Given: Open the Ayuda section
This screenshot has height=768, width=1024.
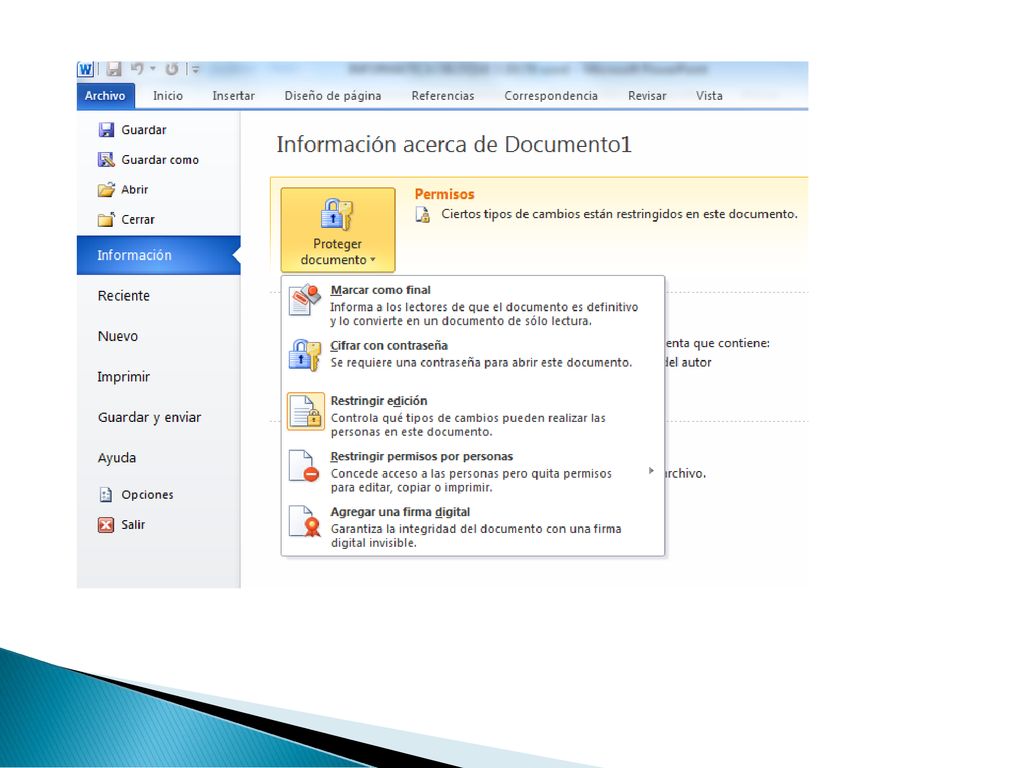Looking at the screenshot, I should [x=117, y=458].
